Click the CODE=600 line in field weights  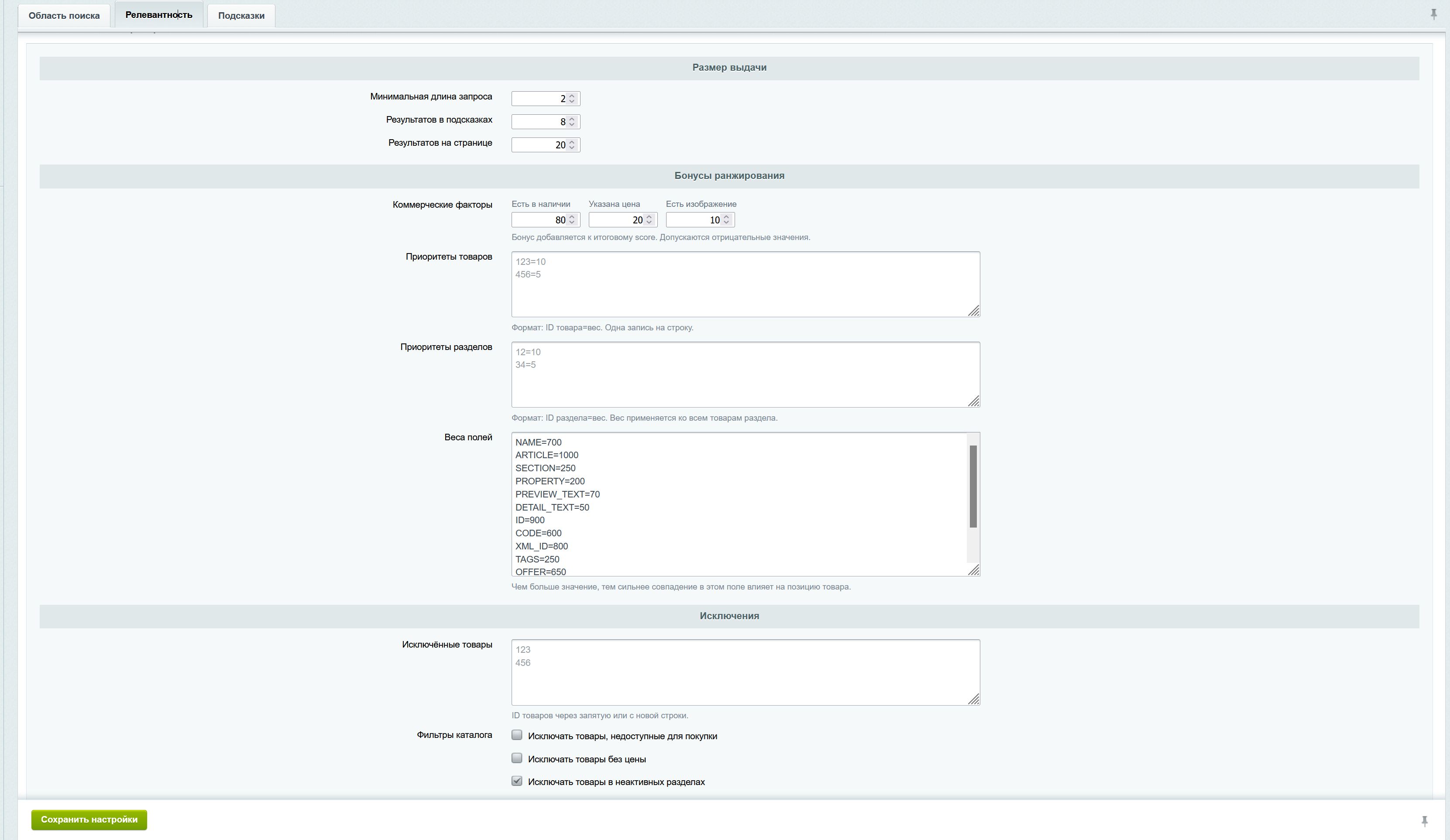coord(539,533)
